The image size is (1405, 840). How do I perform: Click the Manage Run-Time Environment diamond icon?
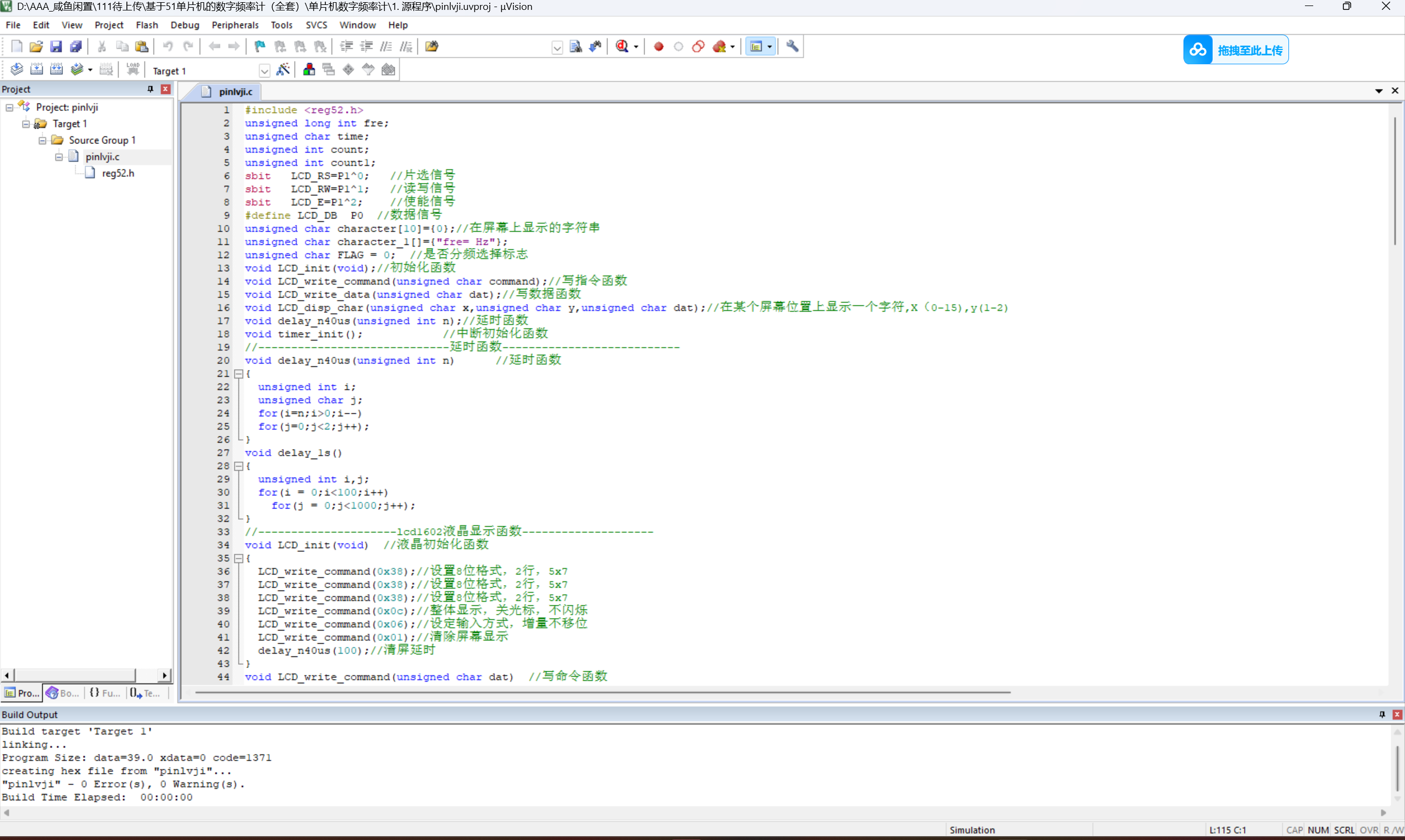click(x=349, y=70)
